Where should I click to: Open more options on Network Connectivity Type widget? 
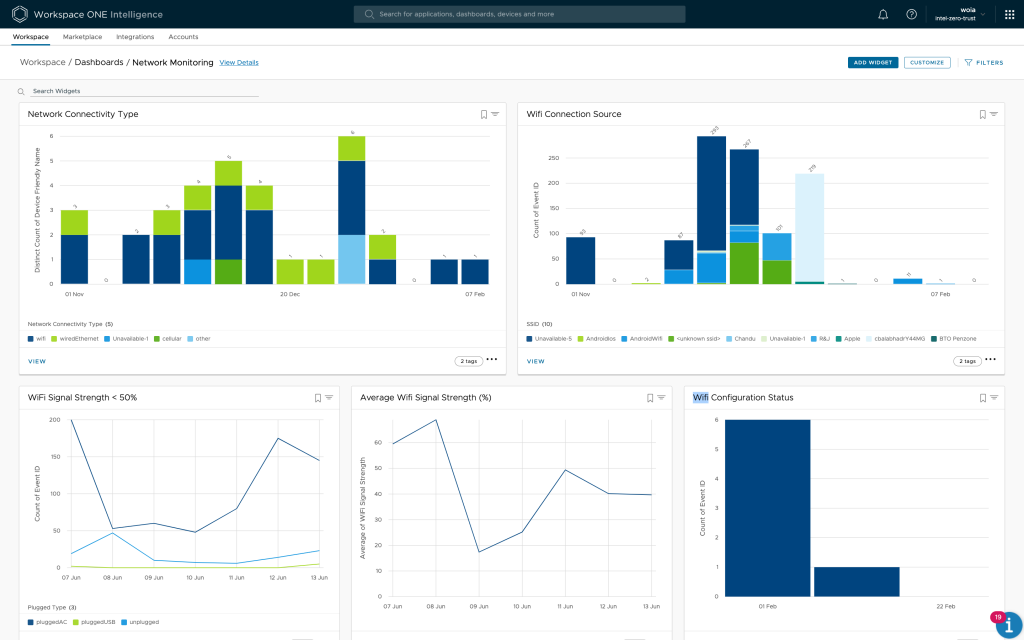(x=492, y=360)
